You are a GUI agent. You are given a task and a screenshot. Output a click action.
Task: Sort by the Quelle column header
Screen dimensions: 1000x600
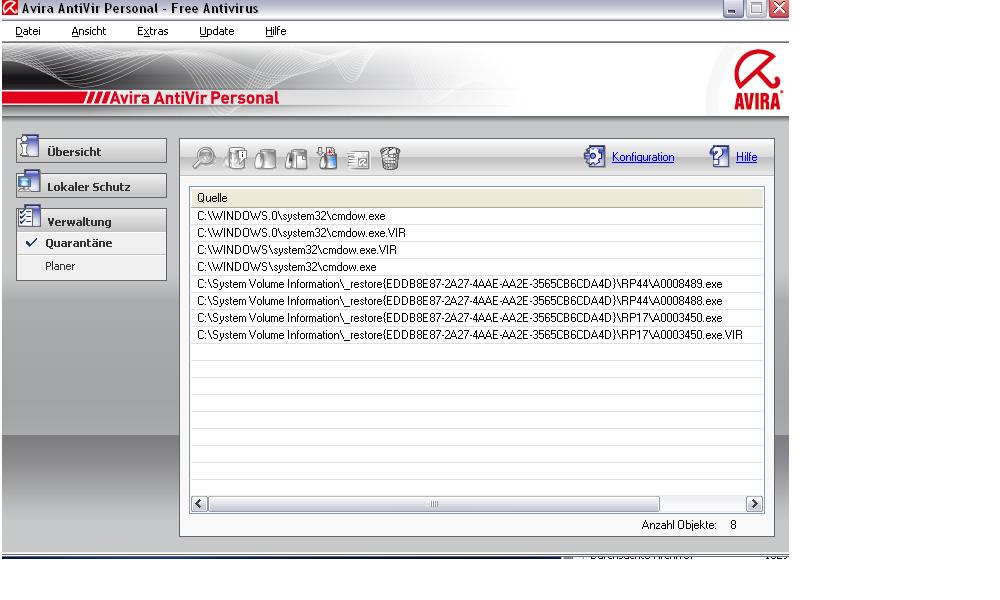[476, 198]
